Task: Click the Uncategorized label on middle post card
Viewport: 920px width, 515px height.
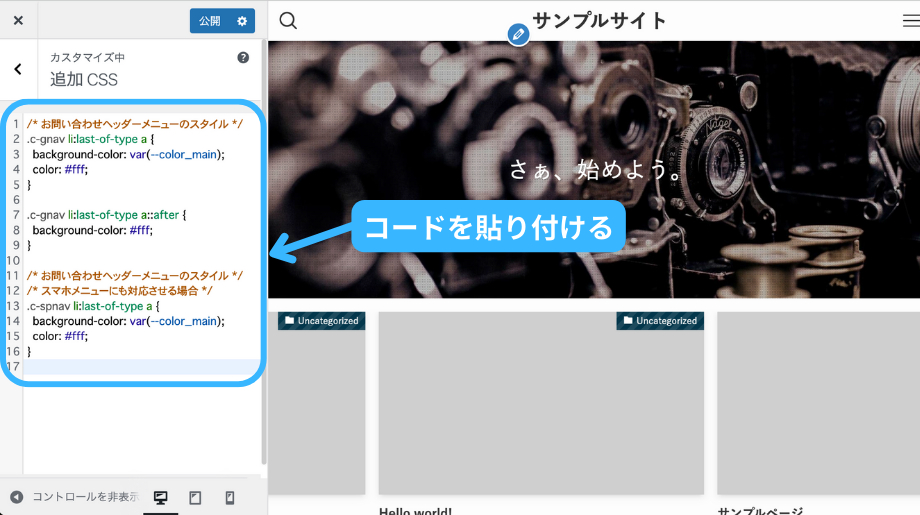Action: click(x=660, y=321)
